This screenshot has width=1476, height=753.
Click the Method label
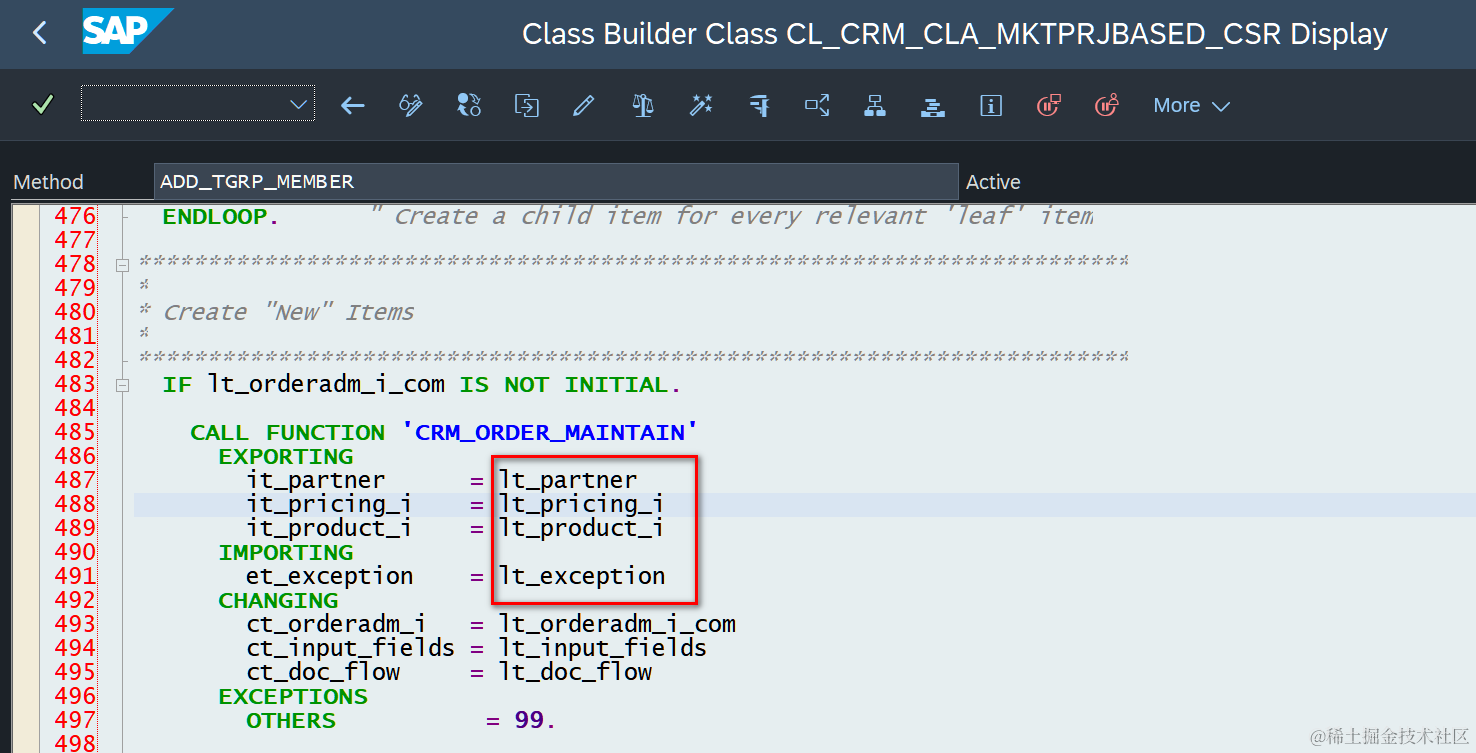point(48,182)
